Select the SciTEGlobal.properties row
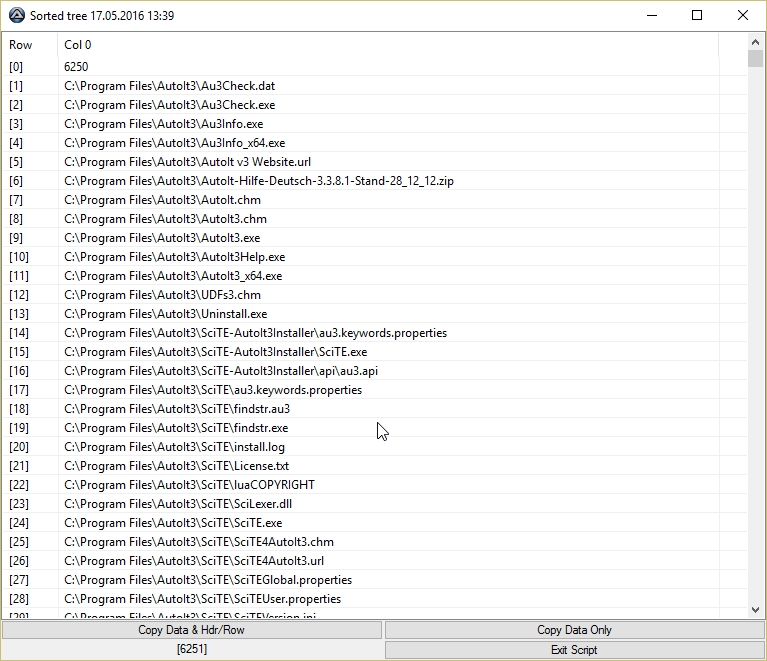 click(x=208, y=580)
